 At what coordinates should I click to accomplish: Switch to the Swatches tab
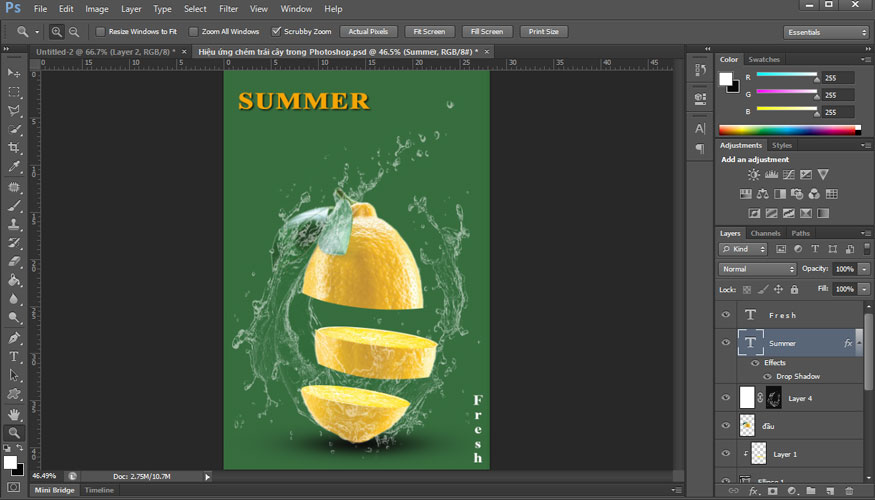pos(764,60)
